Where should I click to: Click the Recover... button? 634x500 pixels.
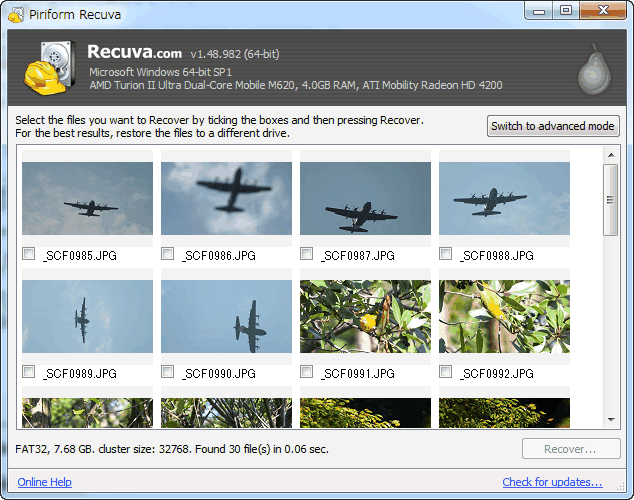[571, 449]
